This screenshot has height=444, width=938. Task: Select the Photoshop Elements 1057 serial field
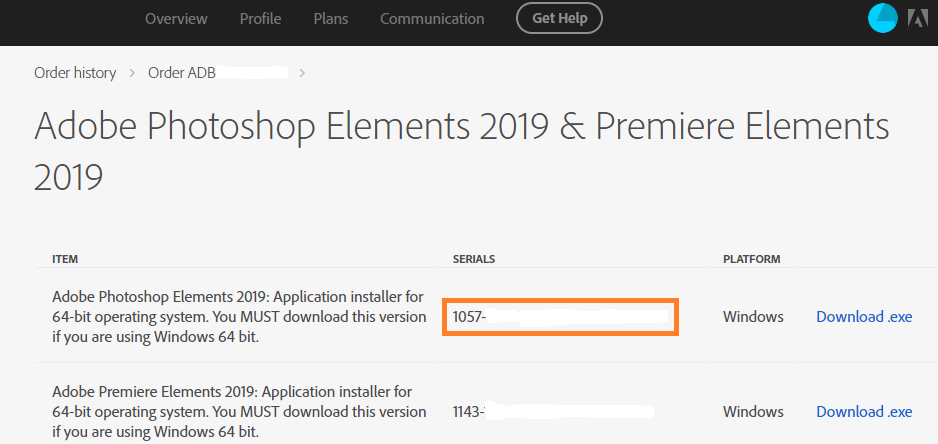[560, 317]
